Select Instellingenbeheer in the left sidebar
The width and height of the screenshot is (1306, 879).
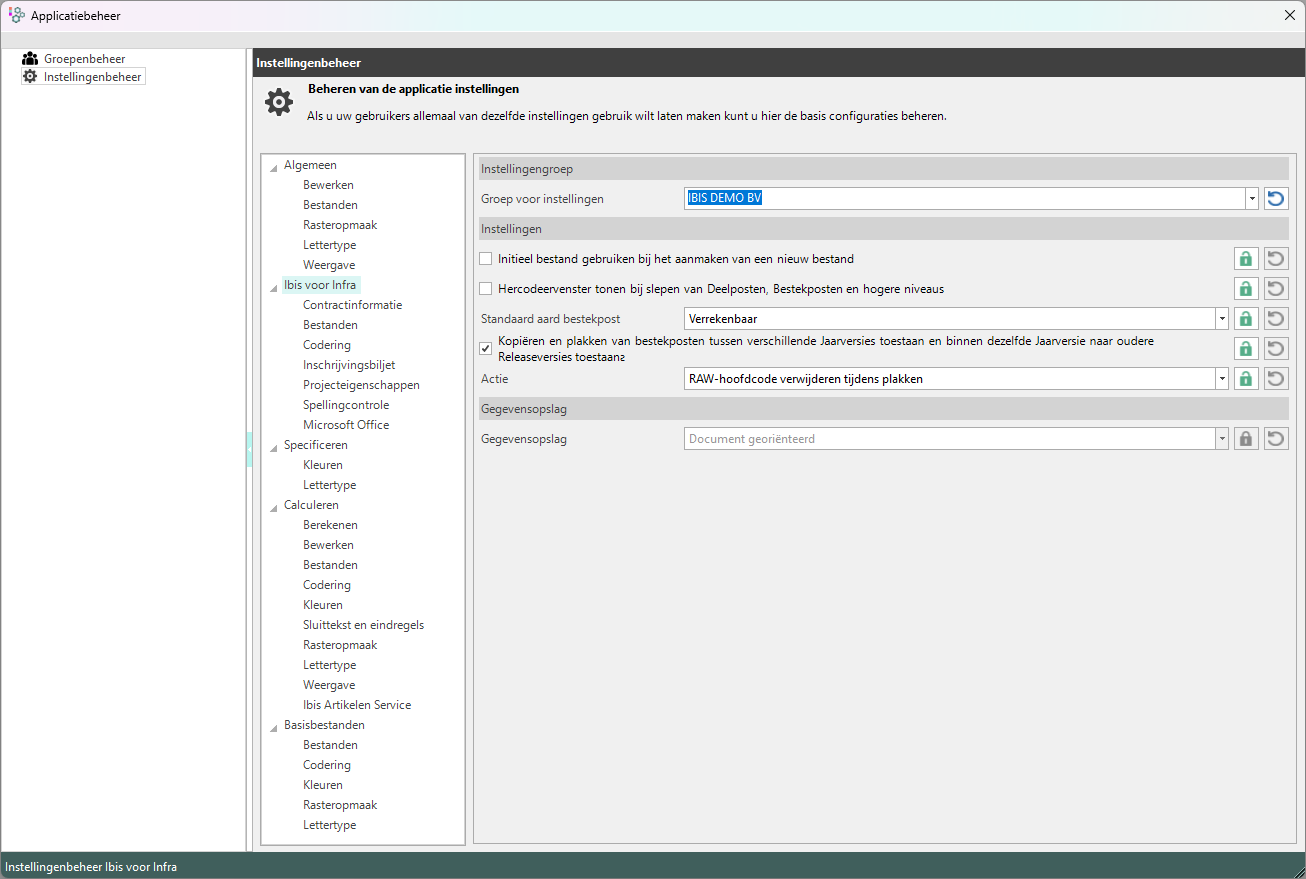pyautogui.click(x=92, y=76)
